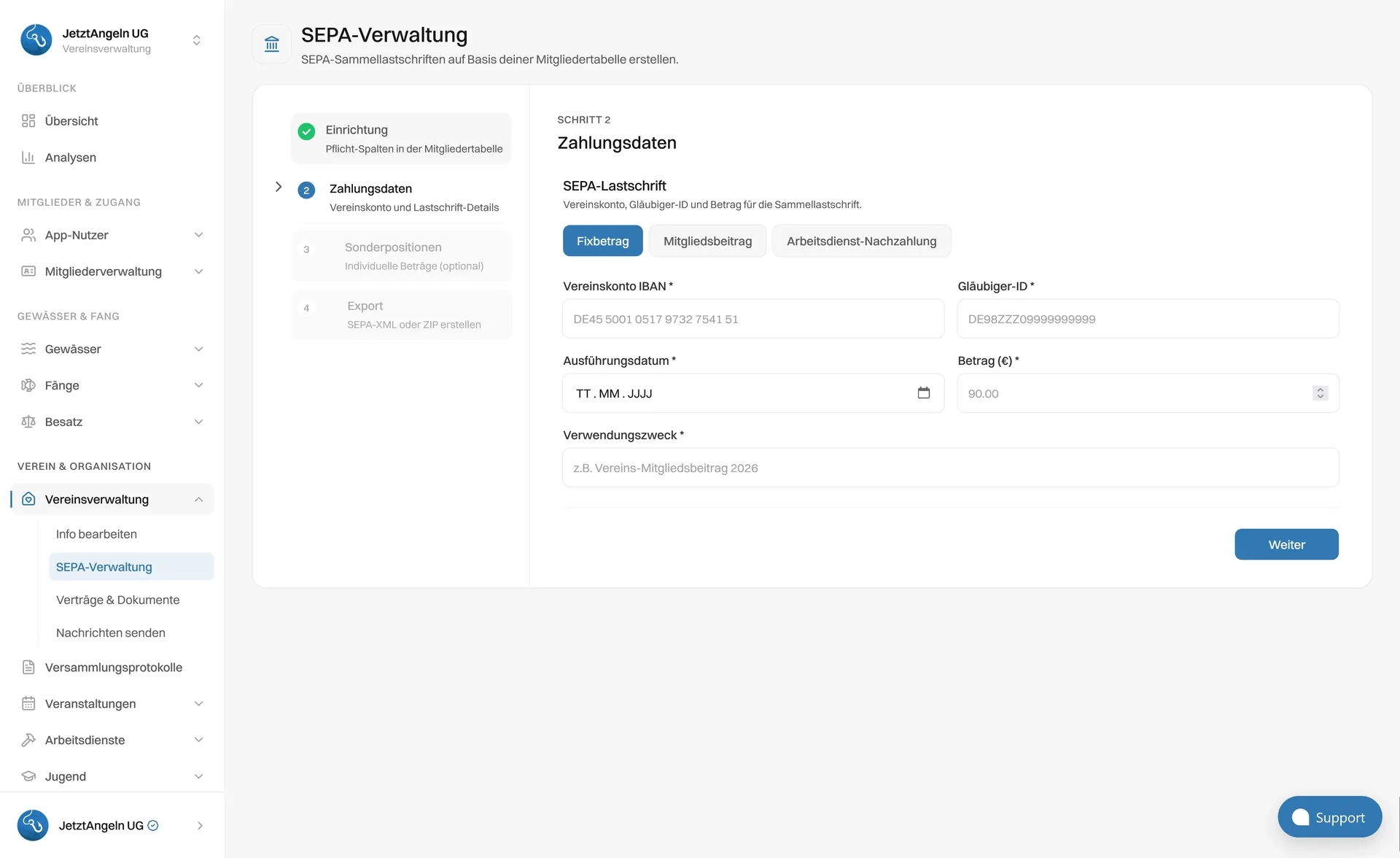
Task: Click the Mitgliederverwaltung ID card icon
Action: pos(28,271)
